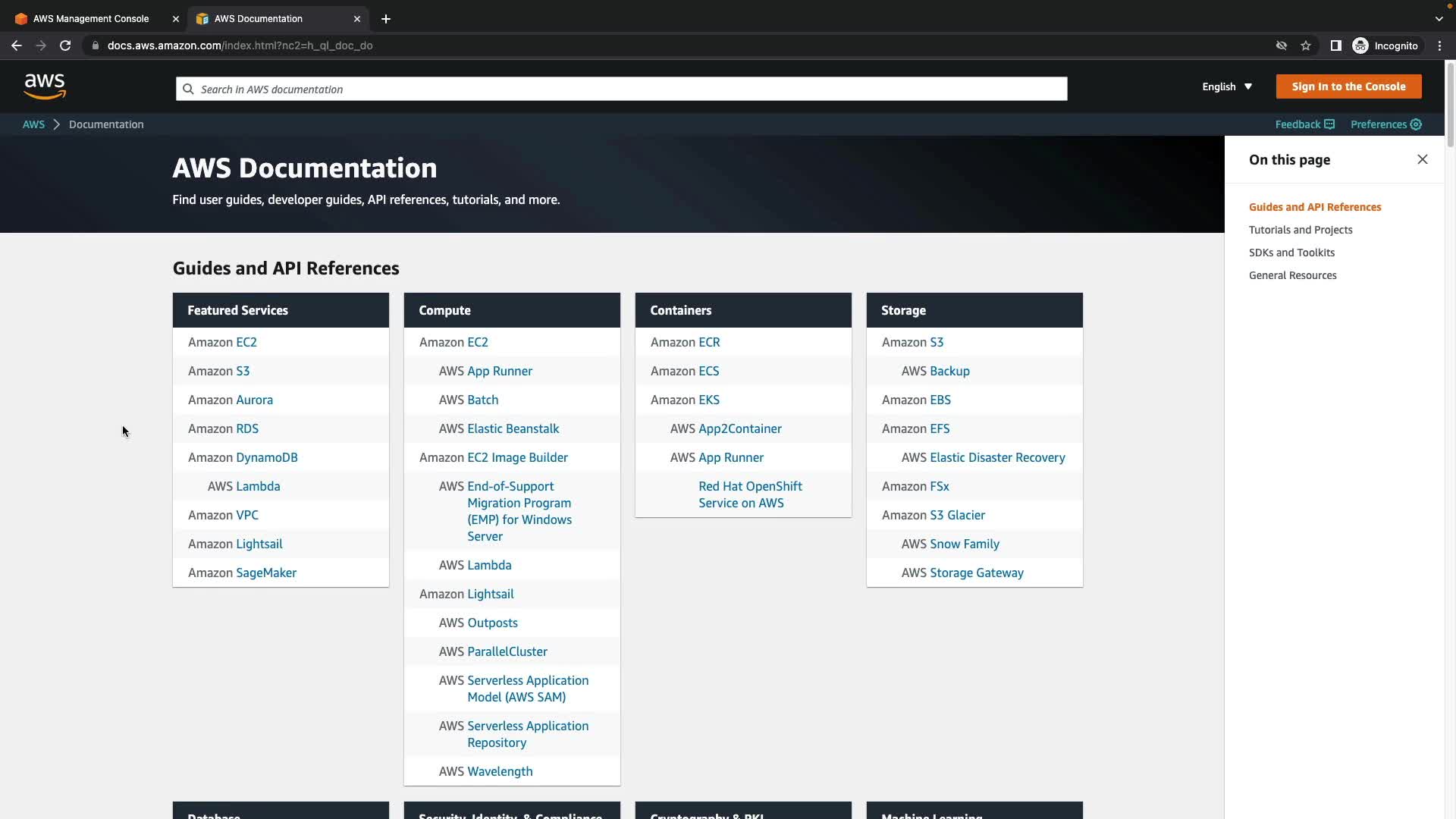This screenshot has height=819, width=1456.
Task: Close the On this page panel
Action: [x=1422, y=159]
